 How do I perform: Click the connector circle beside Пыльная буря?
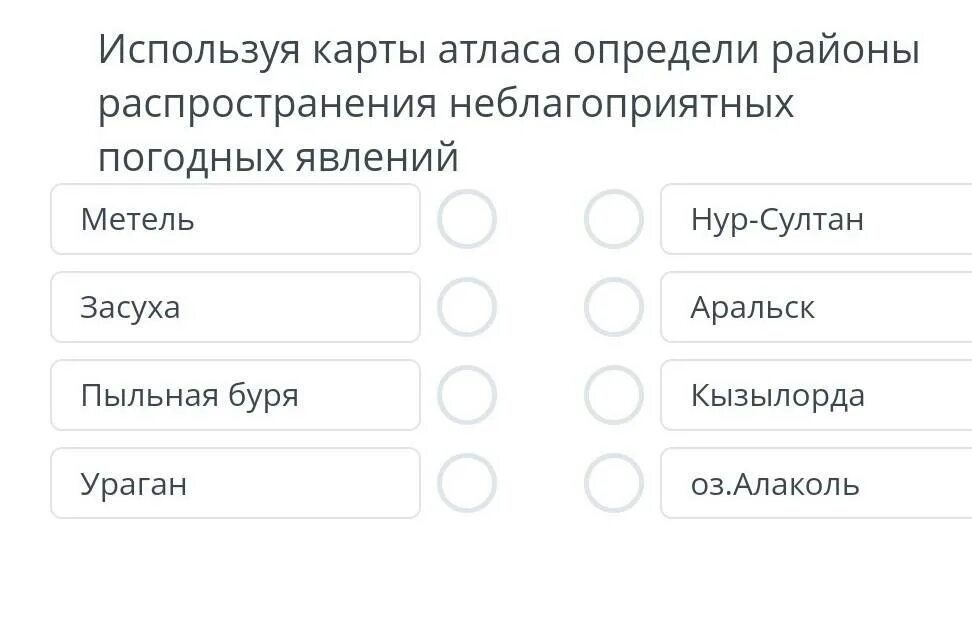click(x=467, y=395)
